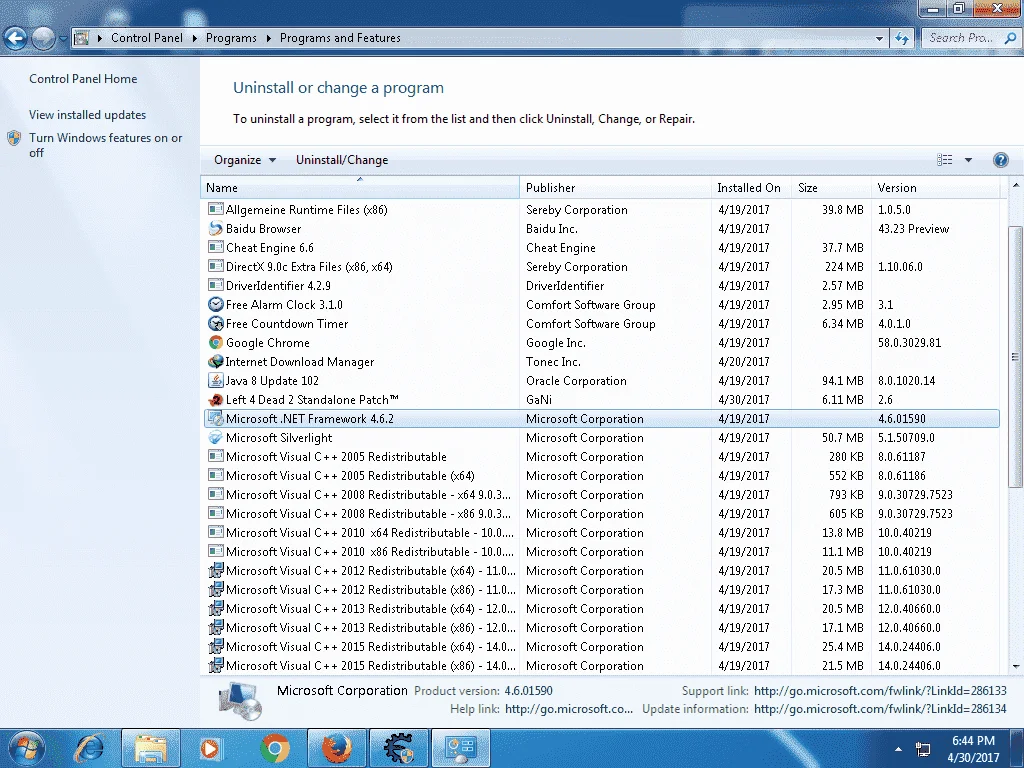Click the Control Panel taskbar button
Viewport: 1024px width, 768px height.
[461, 748]
